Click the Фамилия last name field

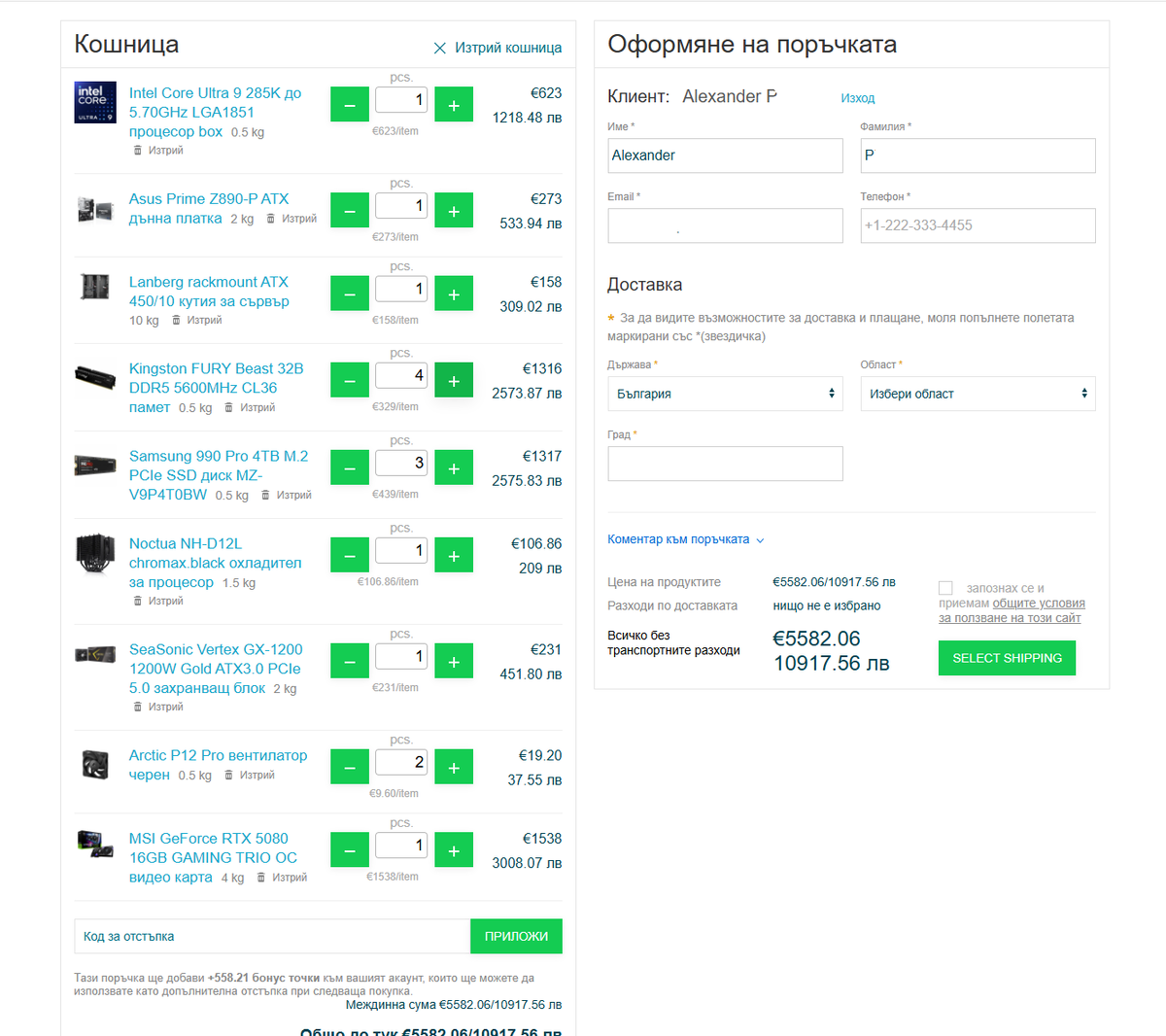click(977, 155)
